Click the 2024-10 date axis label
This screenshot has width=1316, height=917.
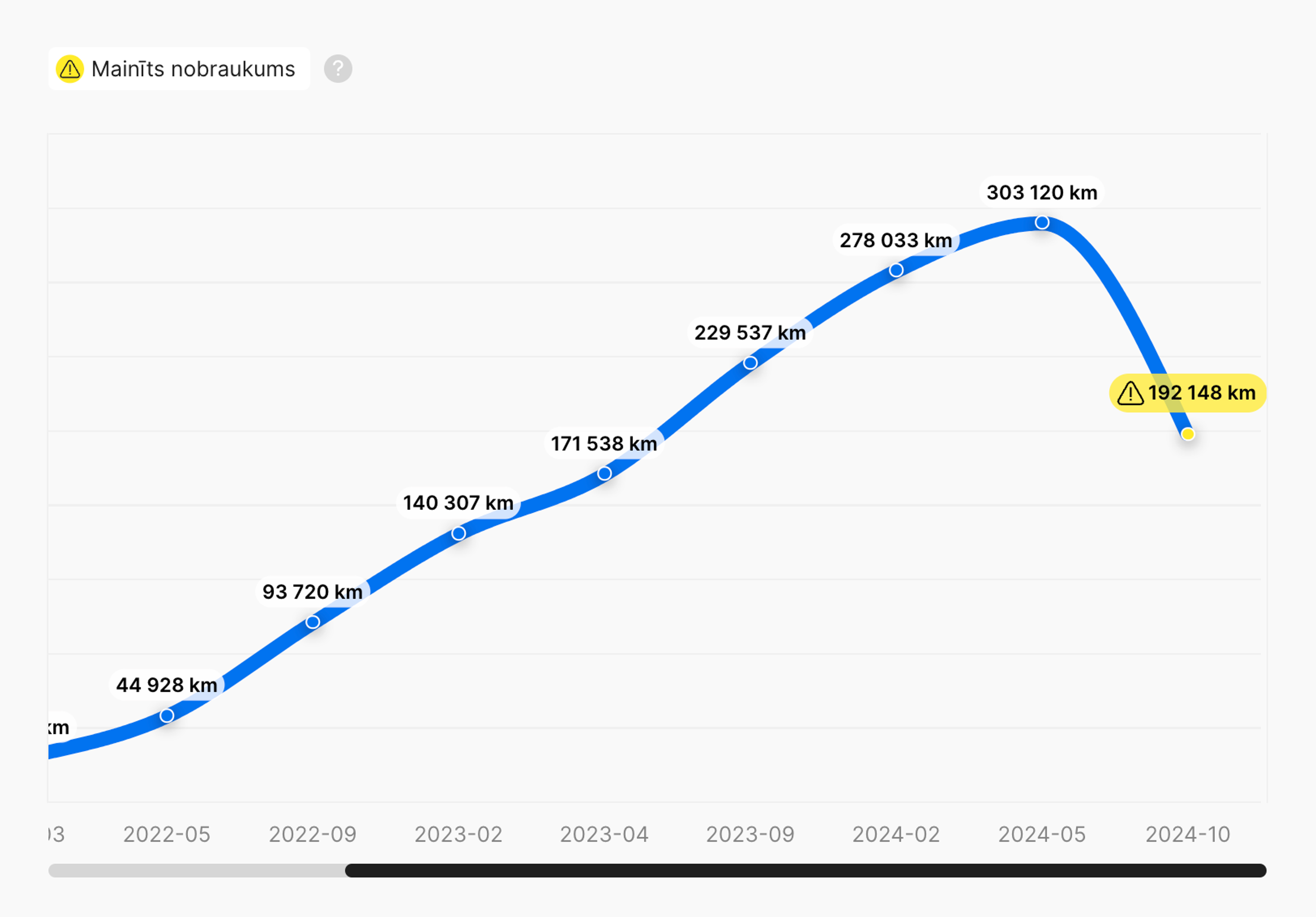coord(1188,834)
